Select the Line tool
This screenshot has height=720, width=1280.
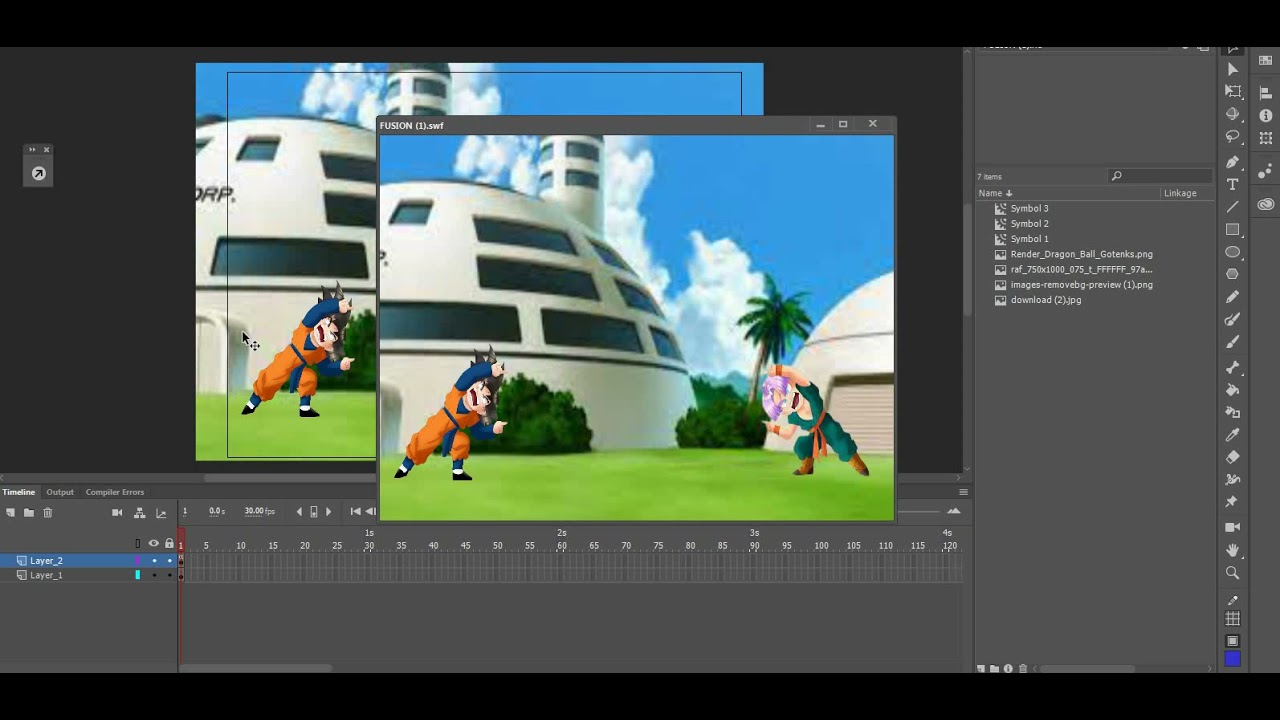(1233, 206)
